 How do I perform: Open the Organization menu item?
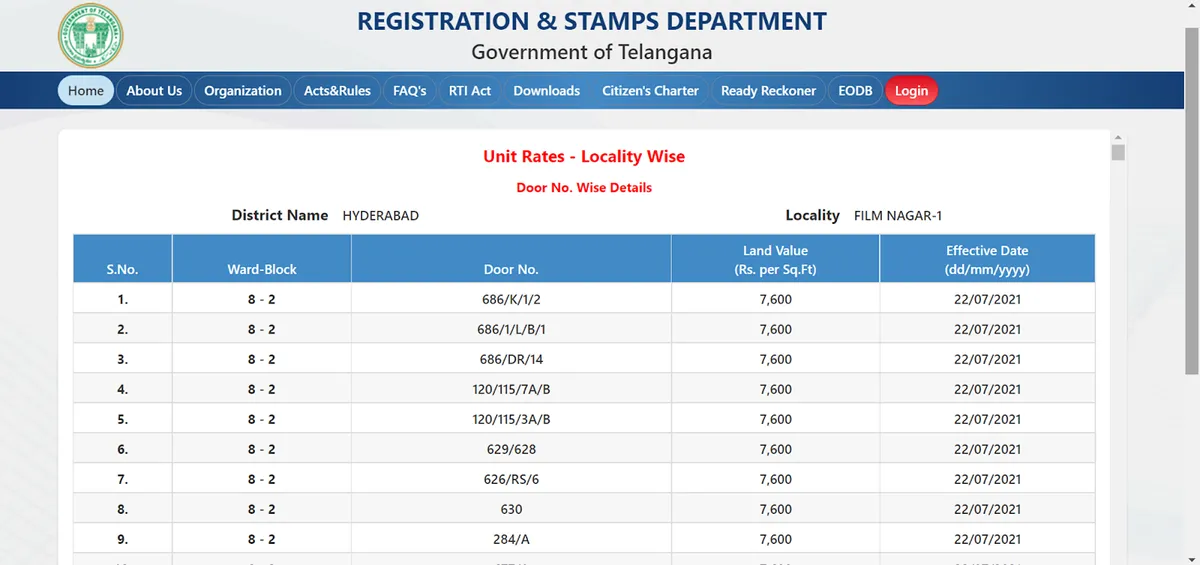pyautogui.click(x=243, y=91)
